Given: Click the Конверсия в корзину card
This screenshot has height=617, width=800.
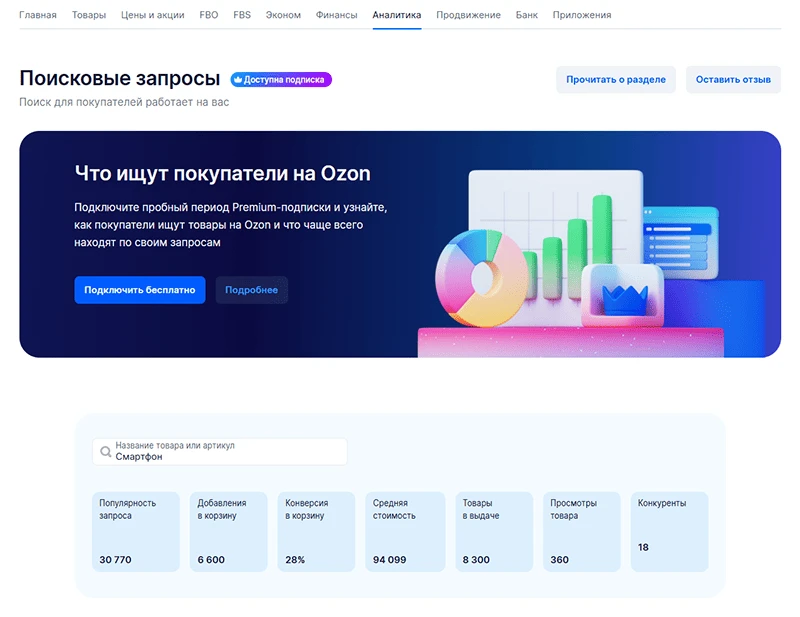Looking at the screenshot, I should pos(316,532).
